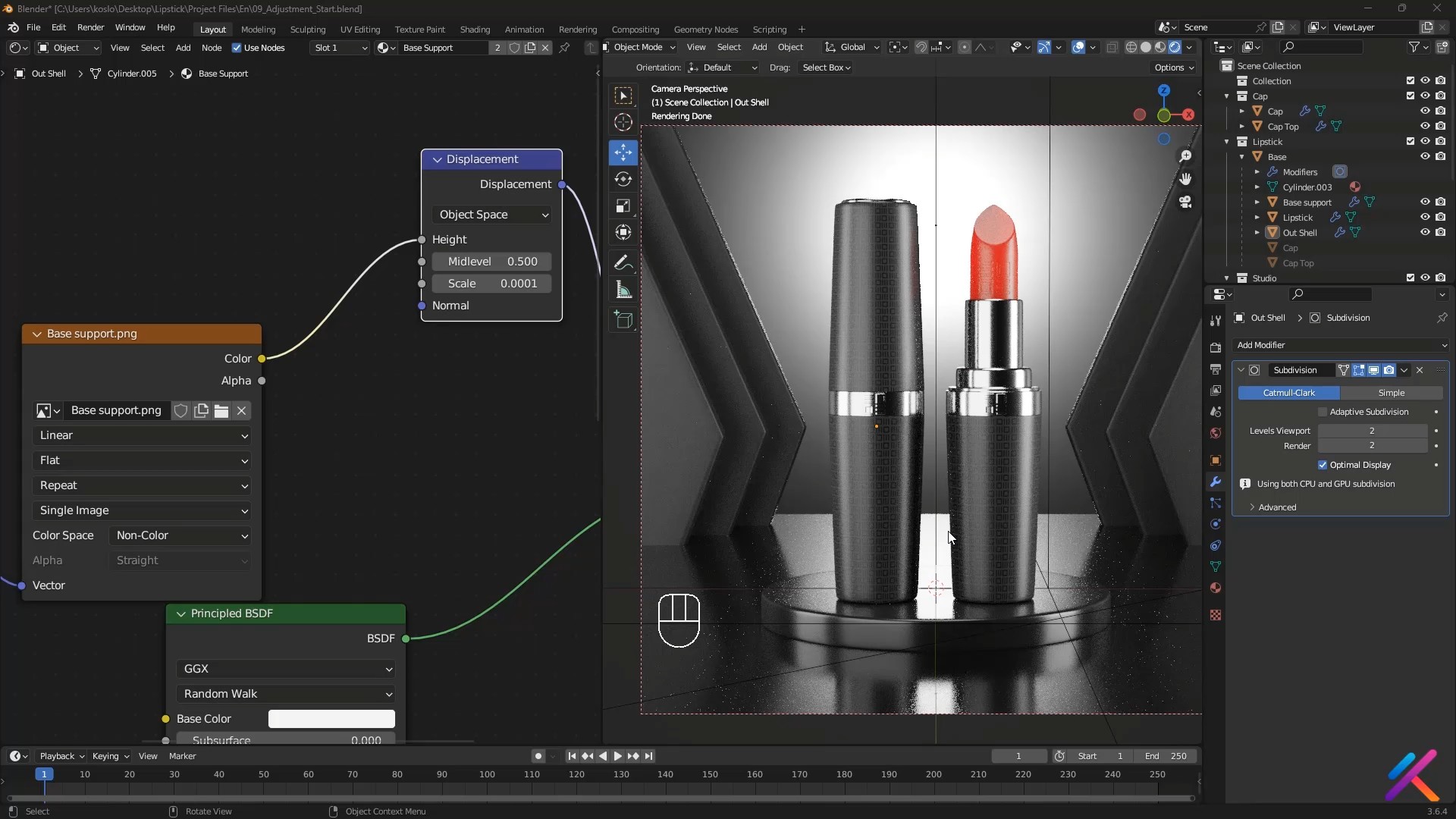Toggle camera view icon in viewport
This screenshot has width=1456, height=819.
[1185, 202]
